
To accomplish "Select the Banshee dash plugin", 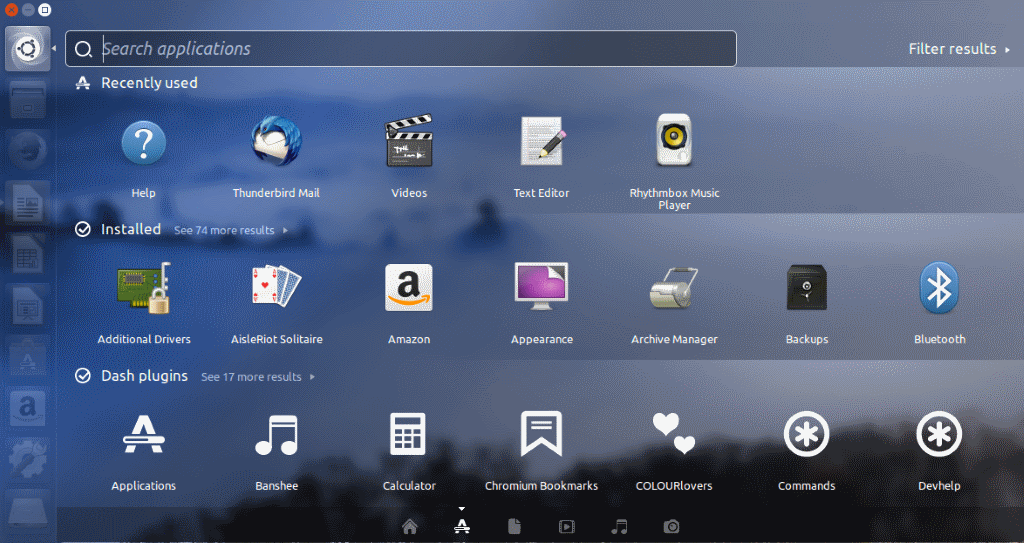I will 276,435.
